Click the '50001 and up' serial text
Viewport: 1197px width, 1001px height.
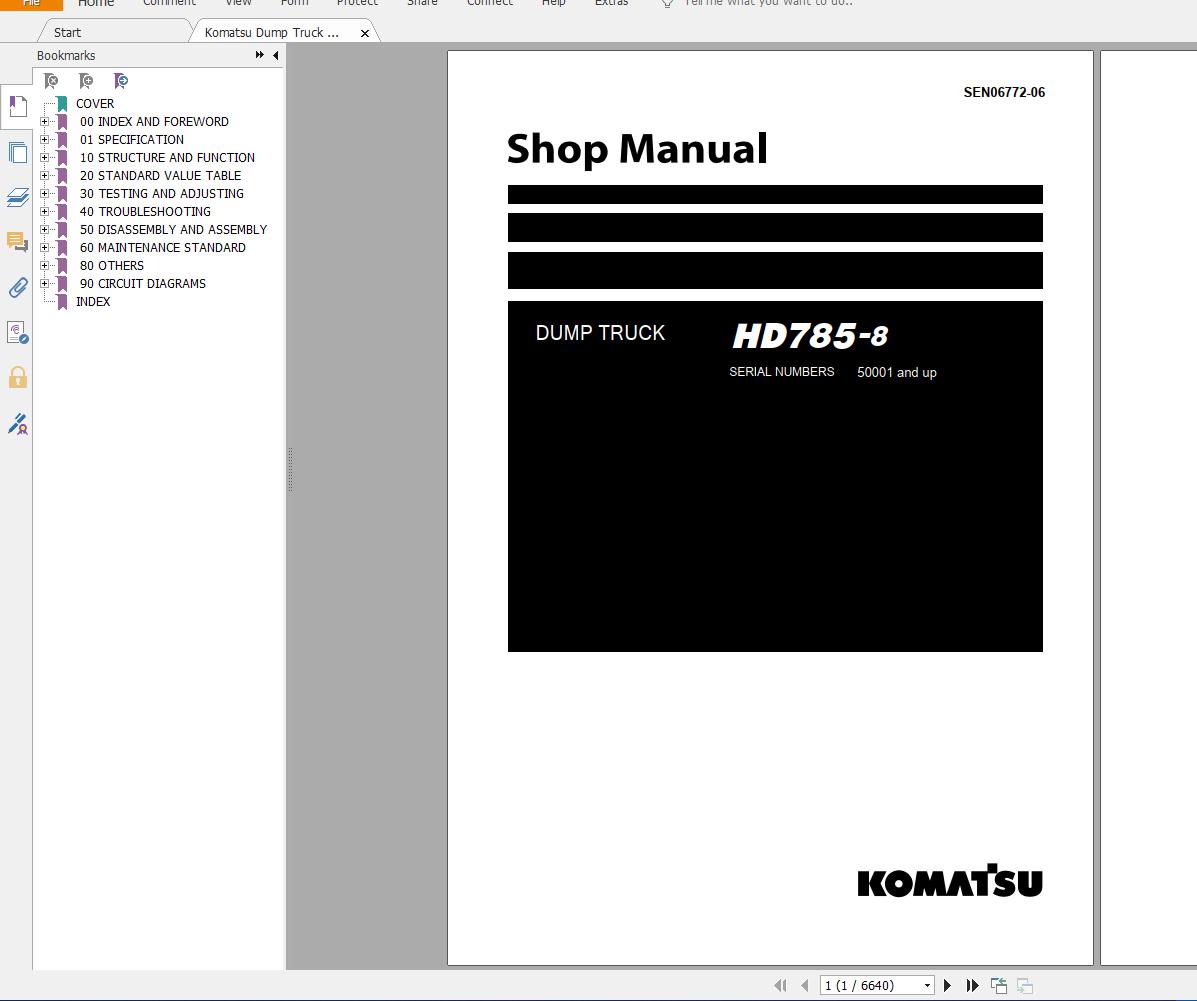click(x=896, y=373)
